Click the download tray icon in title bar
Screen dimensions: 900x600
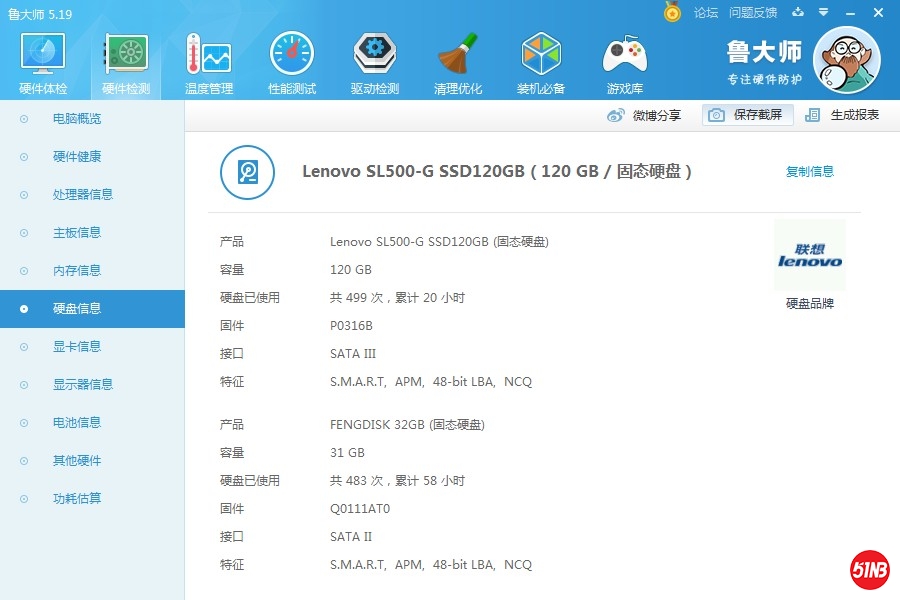point(798,12)
